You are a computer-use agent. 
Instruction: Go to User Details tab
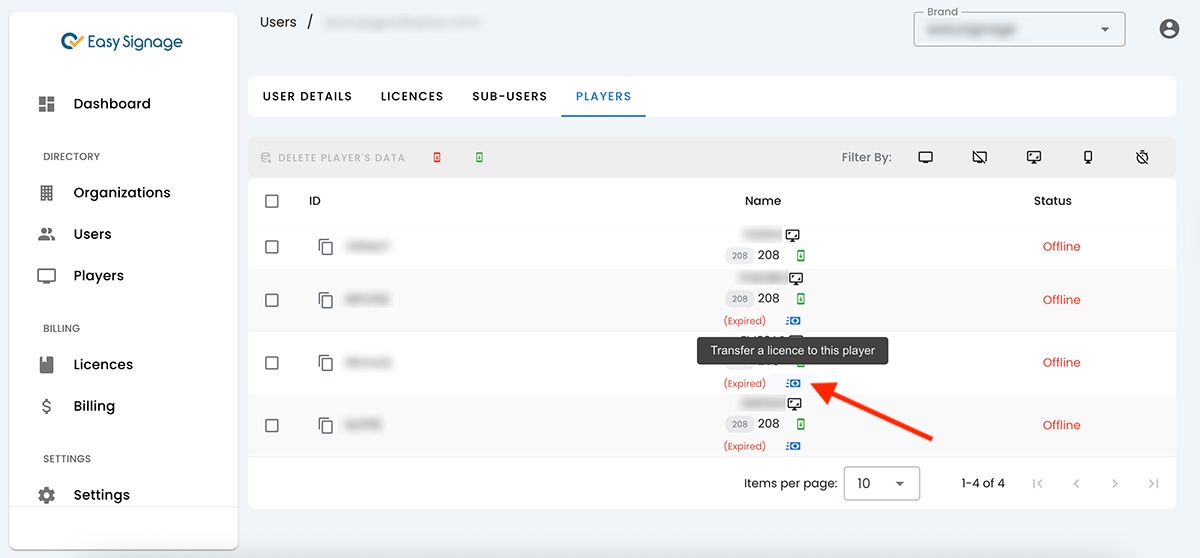307,97
